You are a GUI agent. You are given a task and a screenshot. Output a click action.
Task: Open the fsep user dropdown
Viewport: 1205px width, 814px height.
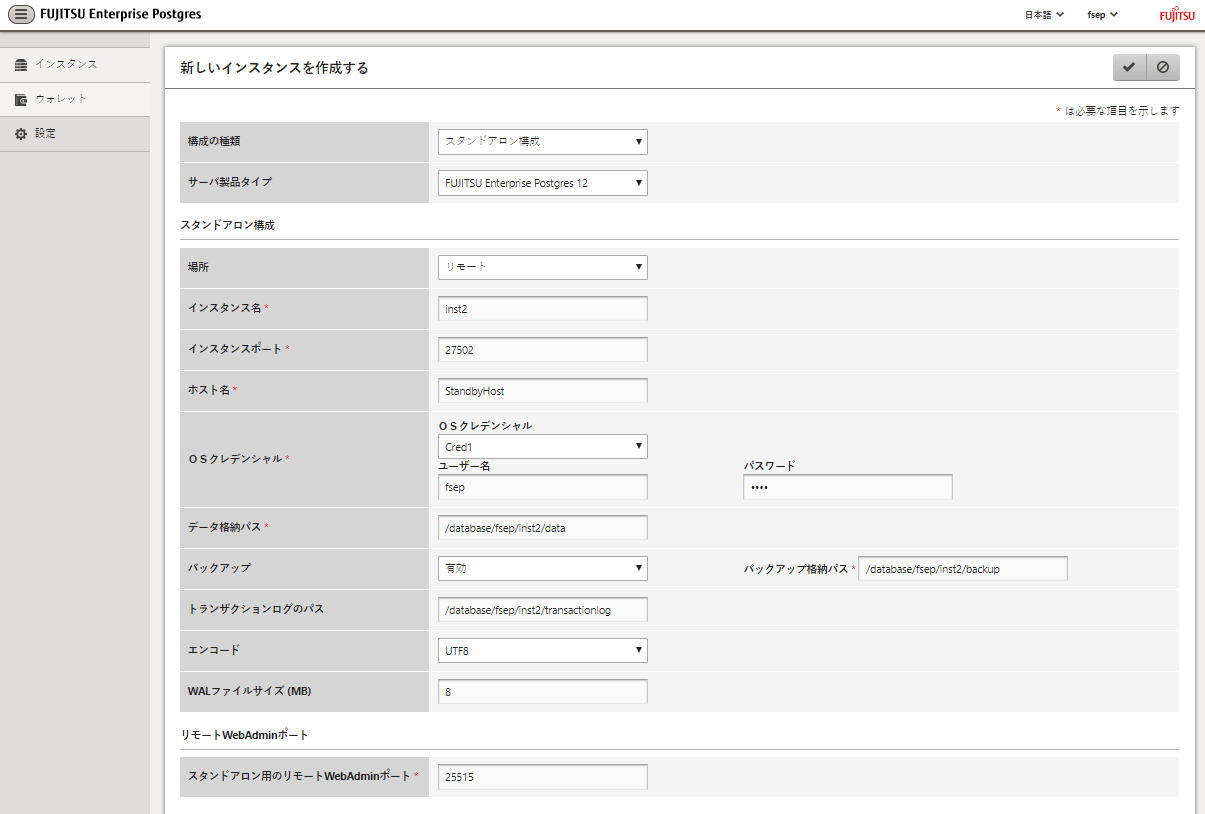[x=1102, y=15]
